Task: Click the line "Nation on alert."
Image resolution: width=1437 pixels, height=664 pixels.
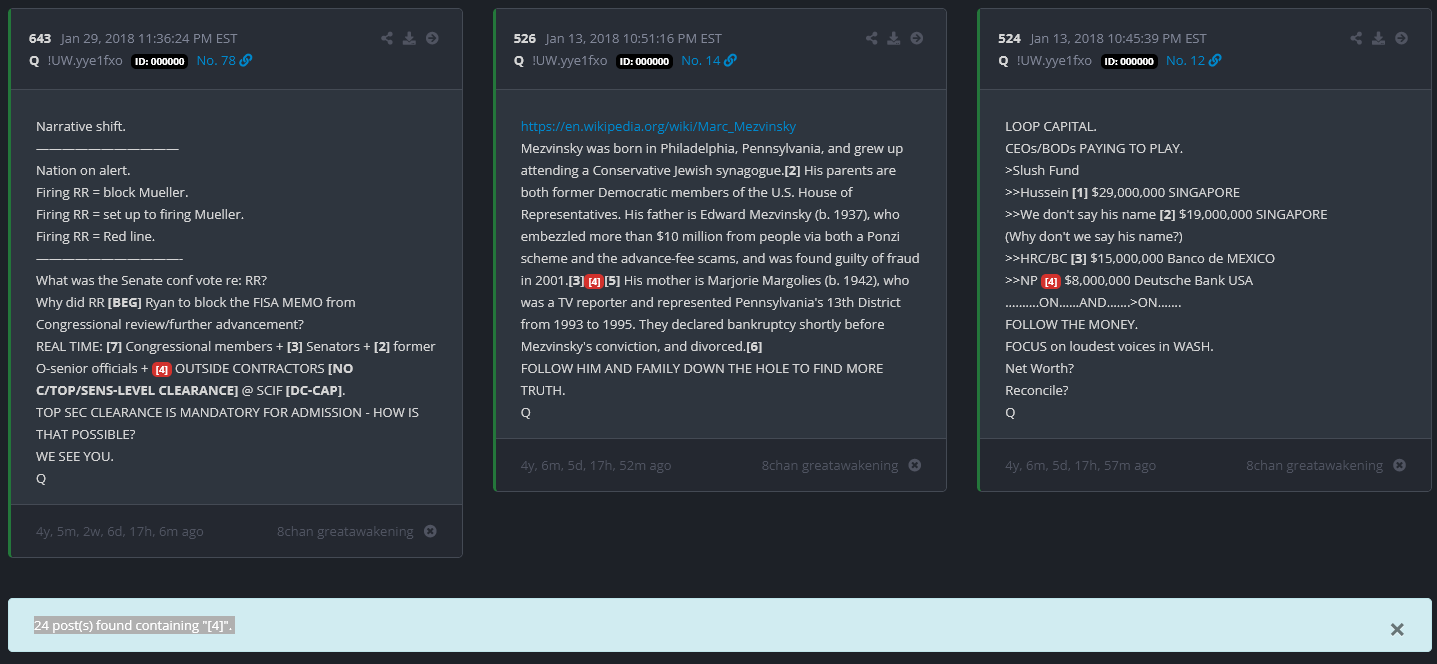Action: (x=83, y=170)
